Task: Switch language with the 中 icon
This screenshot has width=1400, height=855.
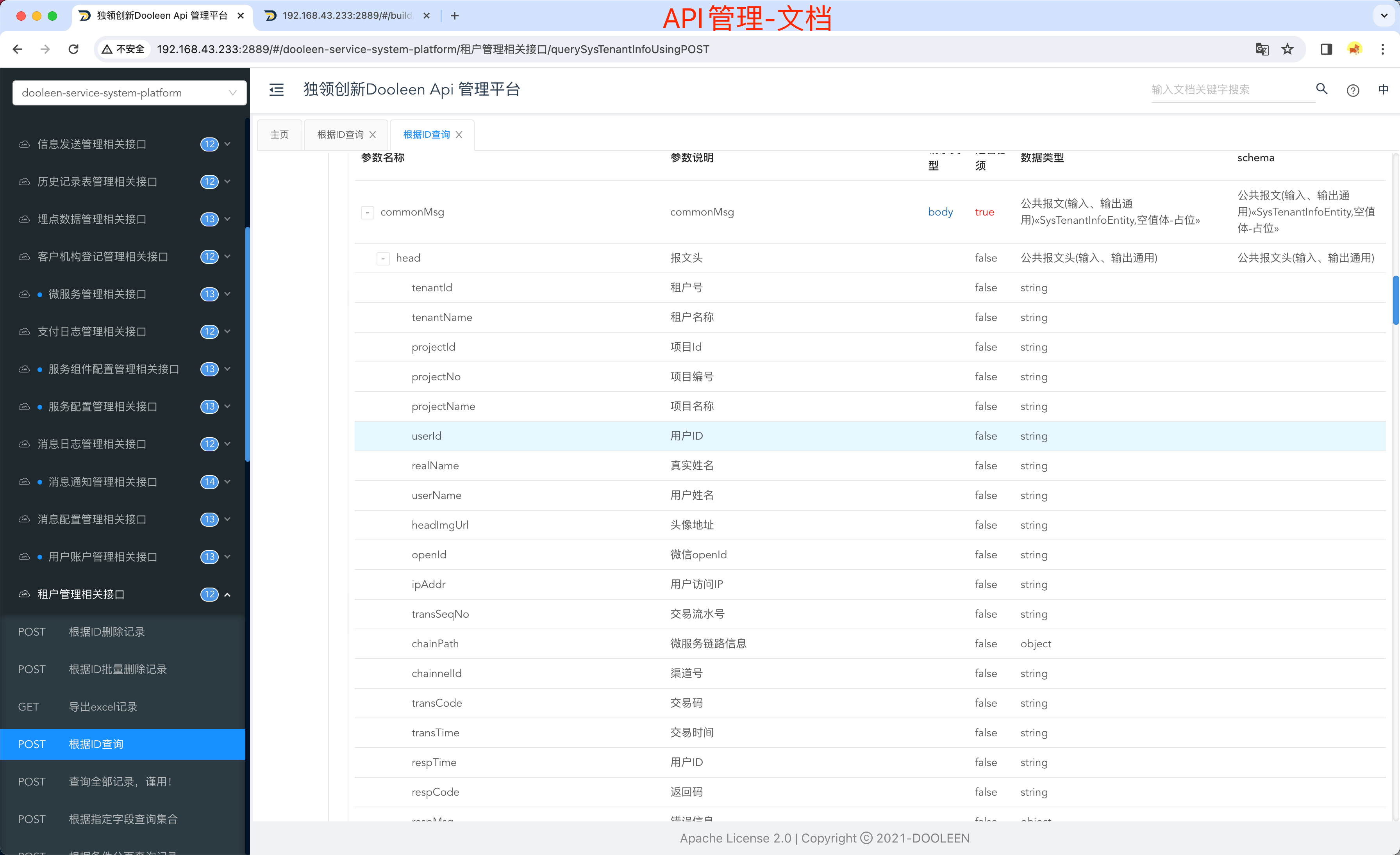Action: pyautogui.click(x=1384, y=90)
